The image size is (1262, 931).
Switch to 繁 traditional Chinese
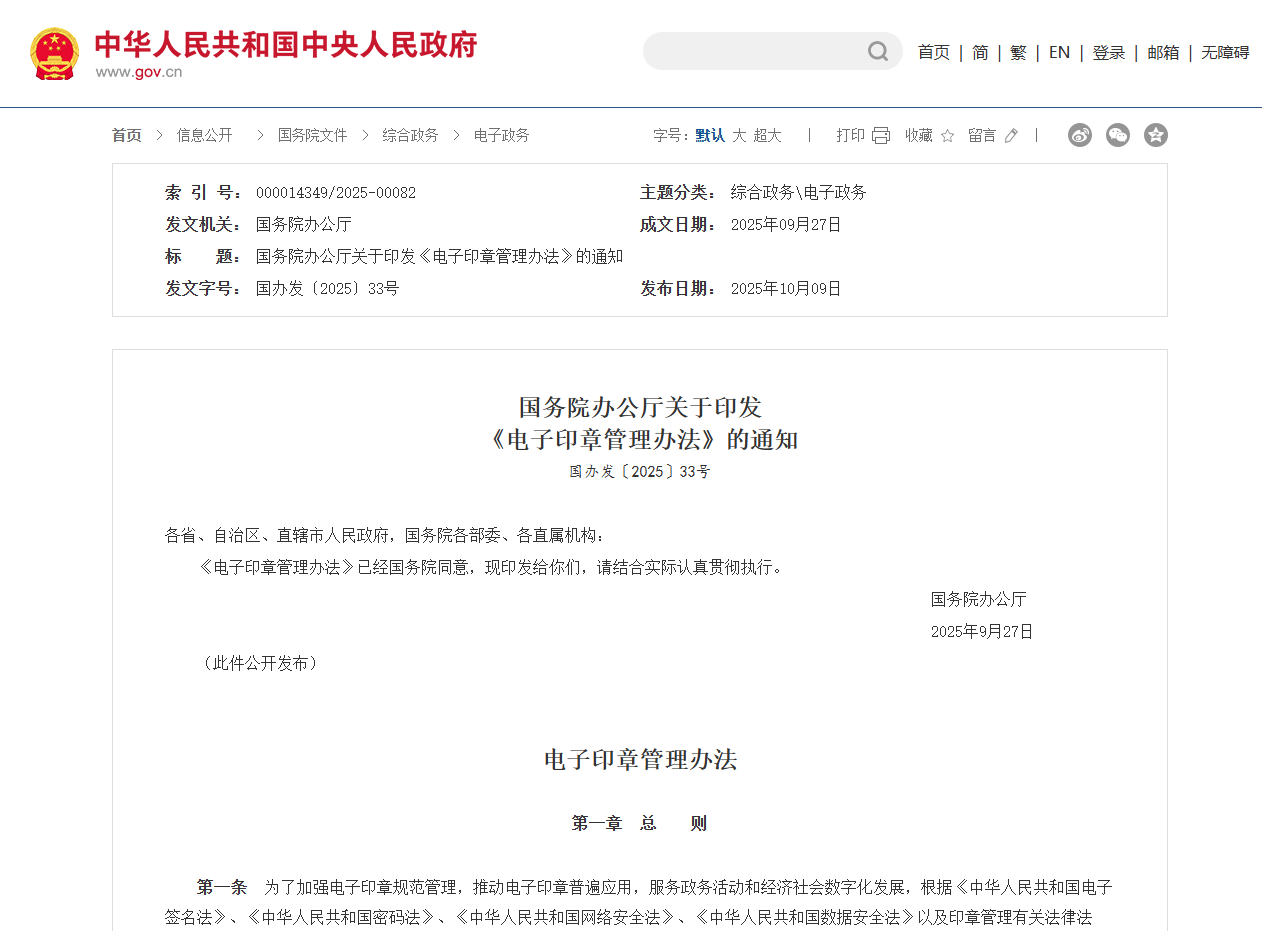1018,52
